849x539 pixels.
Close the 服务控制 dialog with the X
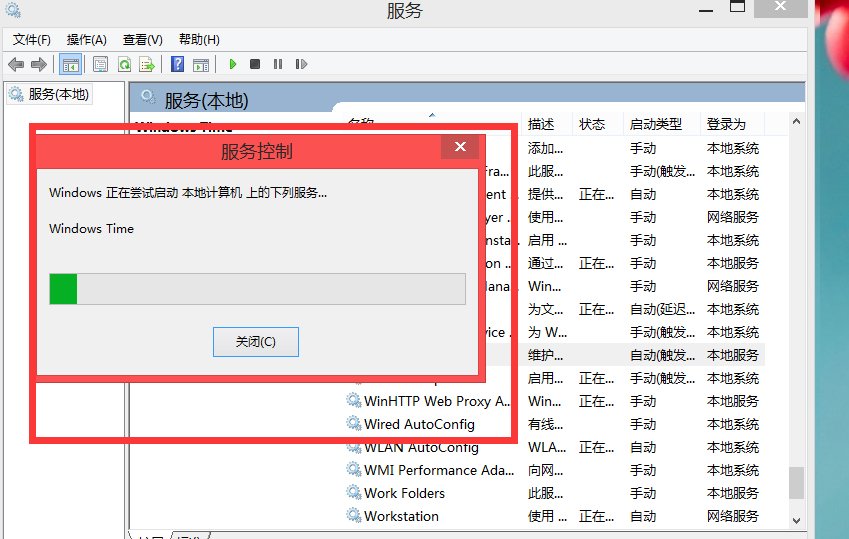(x=460, y=146)
